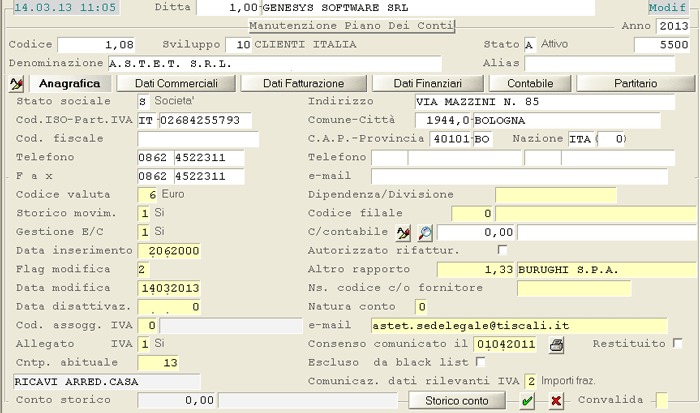Image resolution: width=700 pixels, height=413 pixels.
Task: Click the printer icon beside consent date
Action: (x=557, y=344)
